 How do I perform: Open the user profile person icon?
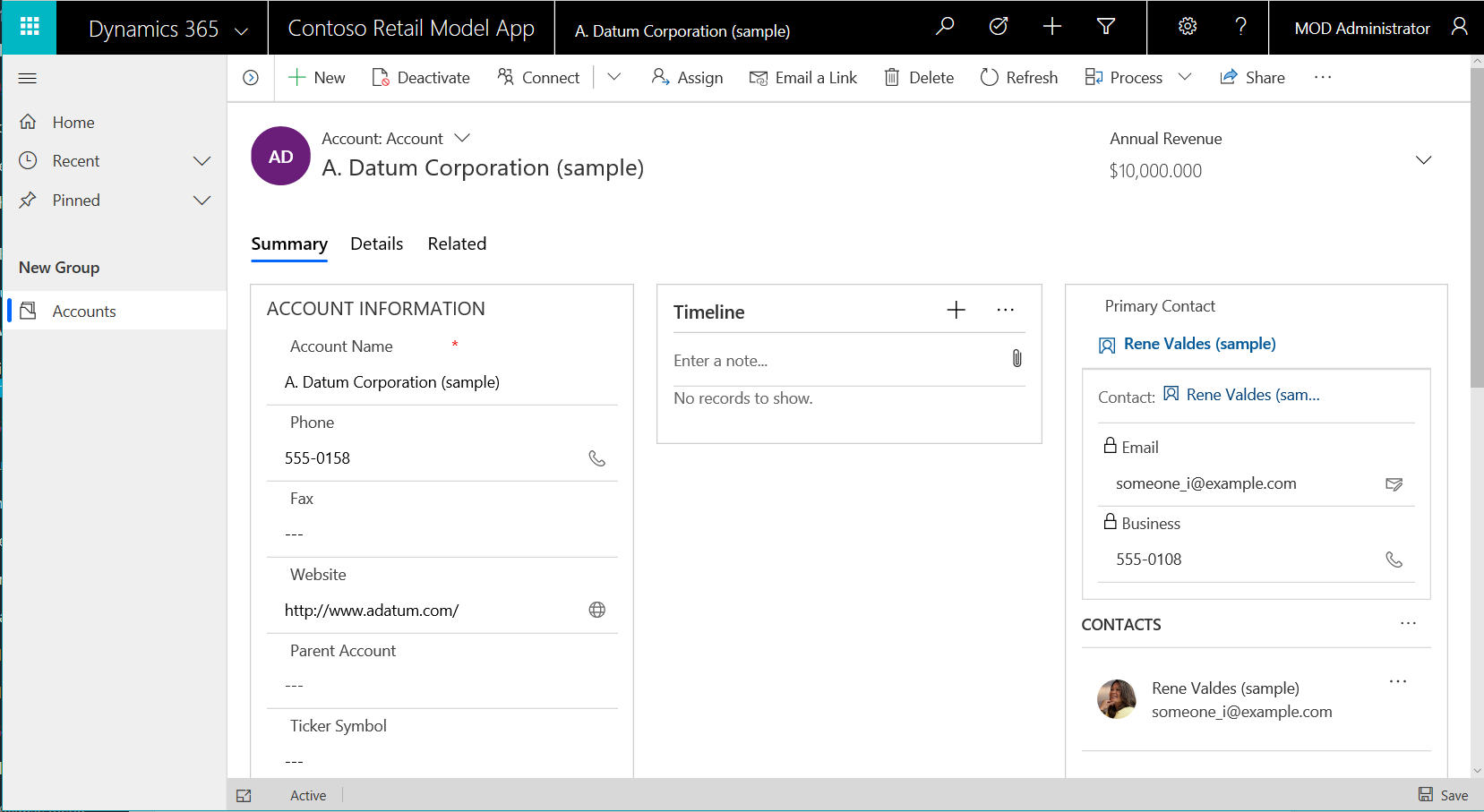pyautogui.click(x=1459, y=27)
